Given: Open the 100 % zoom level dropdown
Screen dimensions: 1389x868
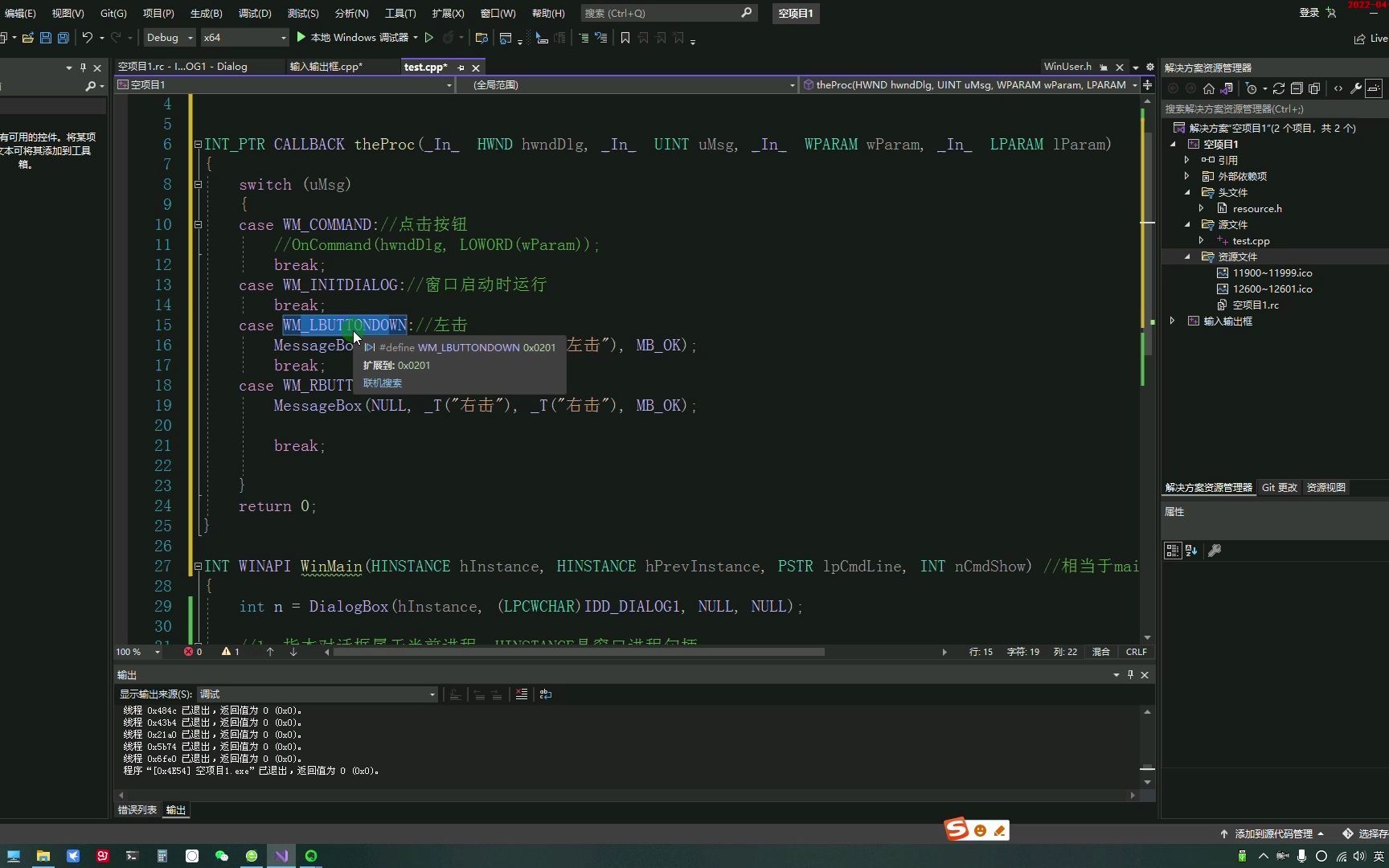Looking at the screenshot, I should [x=138, y=652].
